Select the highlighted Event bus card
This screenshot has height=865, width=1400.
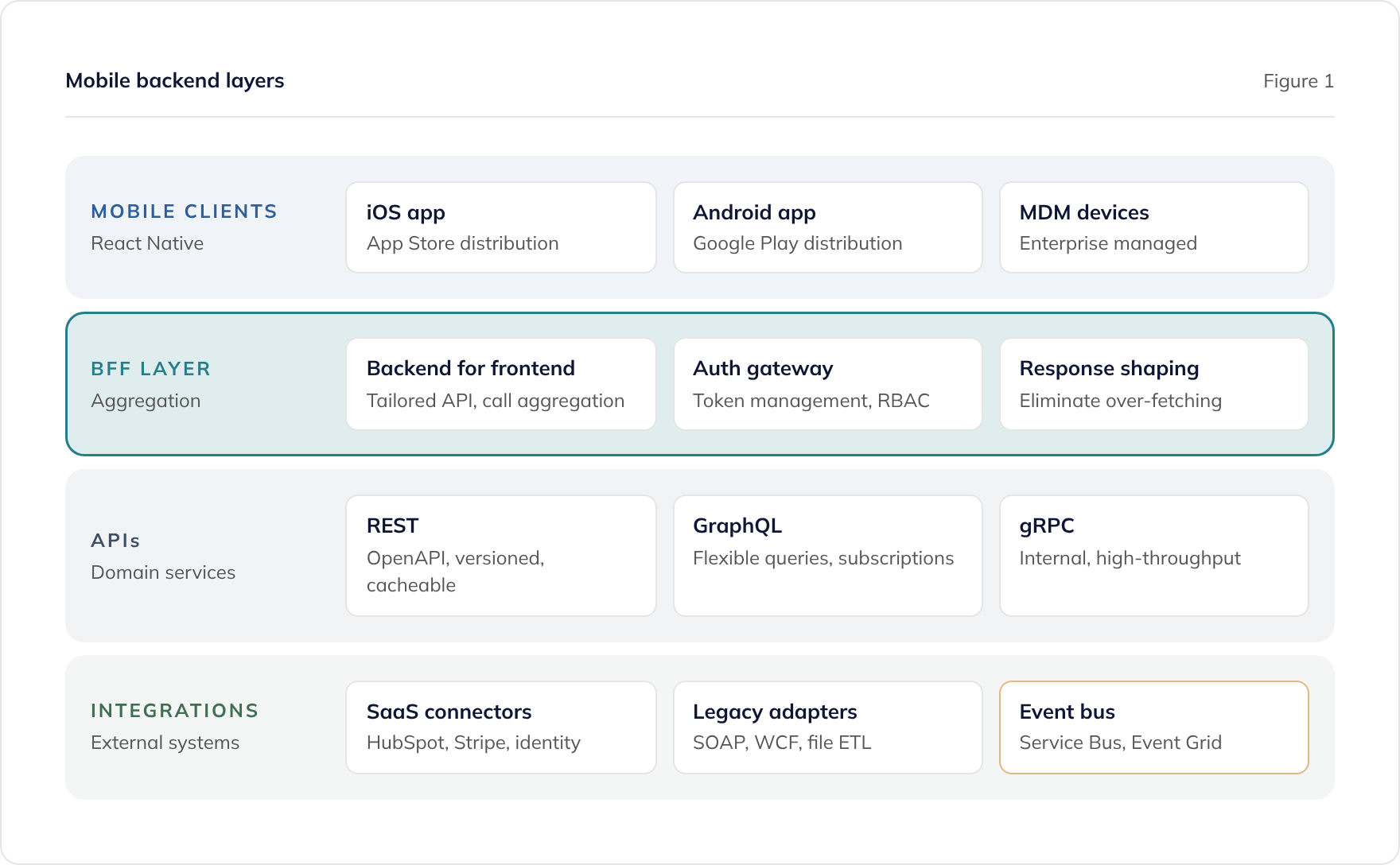coord(1154,727)
